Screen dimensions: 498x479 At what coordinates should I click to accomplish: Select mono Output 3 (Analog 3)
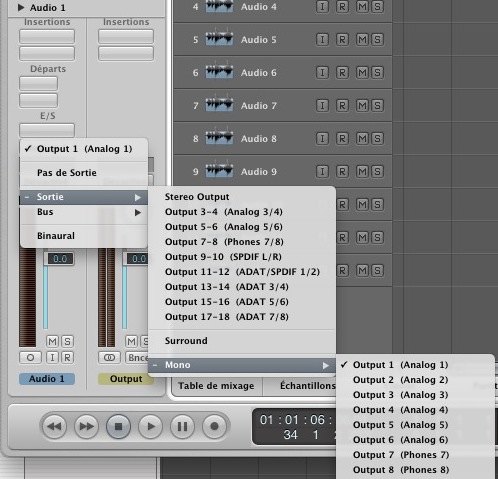(x=415, y=395)
